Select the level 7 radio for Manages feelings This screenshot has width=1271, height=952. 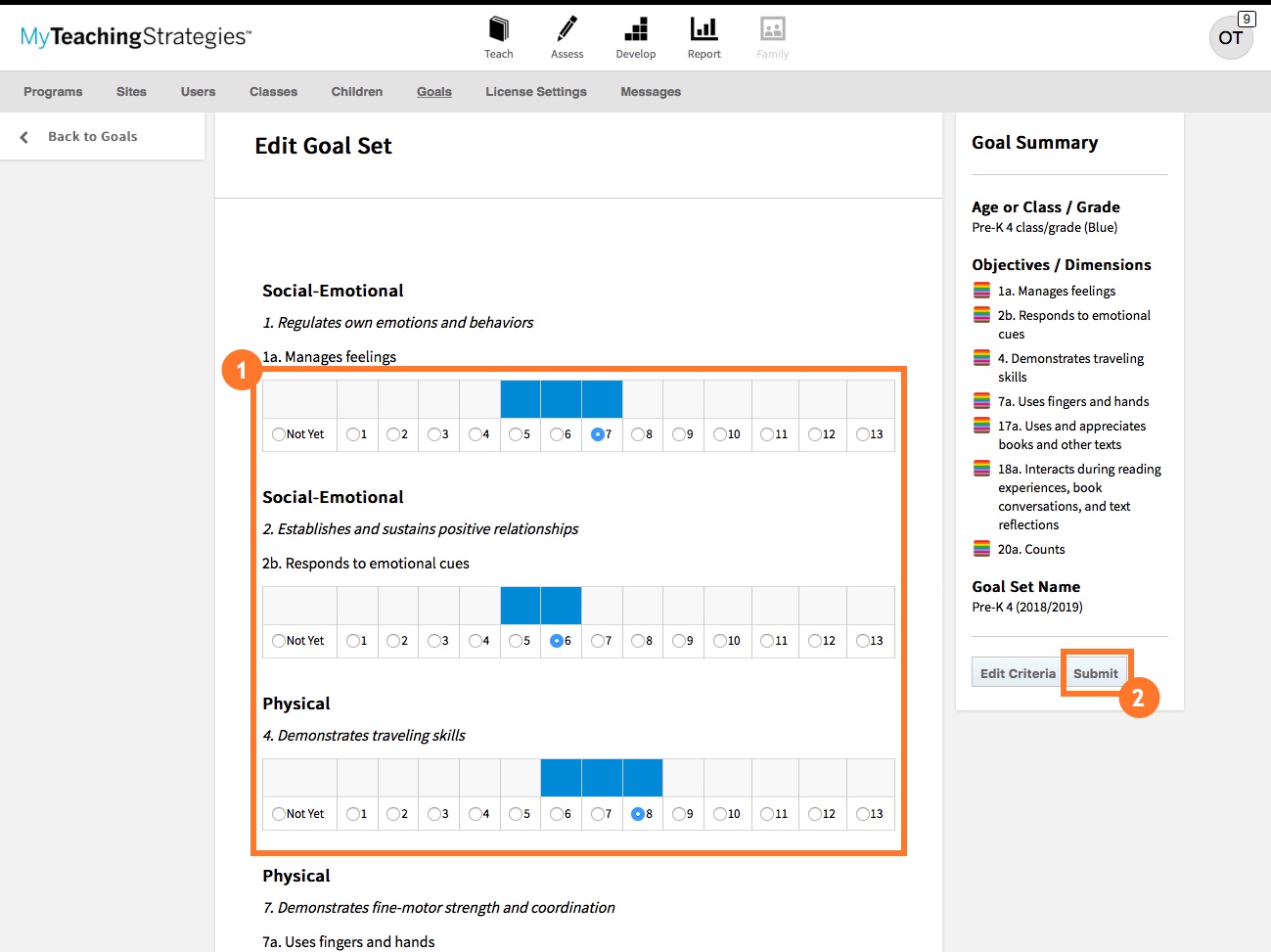click(x=595, y=434)
